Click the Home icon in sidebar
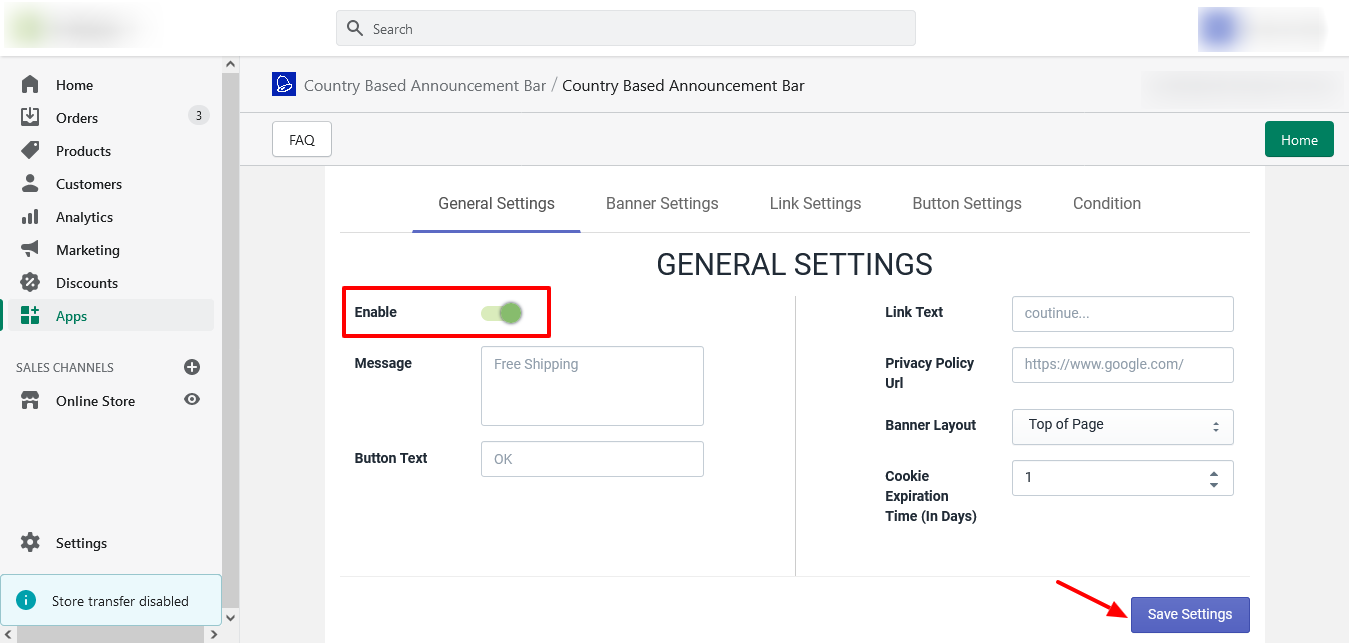Viewport: 1349px width, 643px height. coord(30,85)
